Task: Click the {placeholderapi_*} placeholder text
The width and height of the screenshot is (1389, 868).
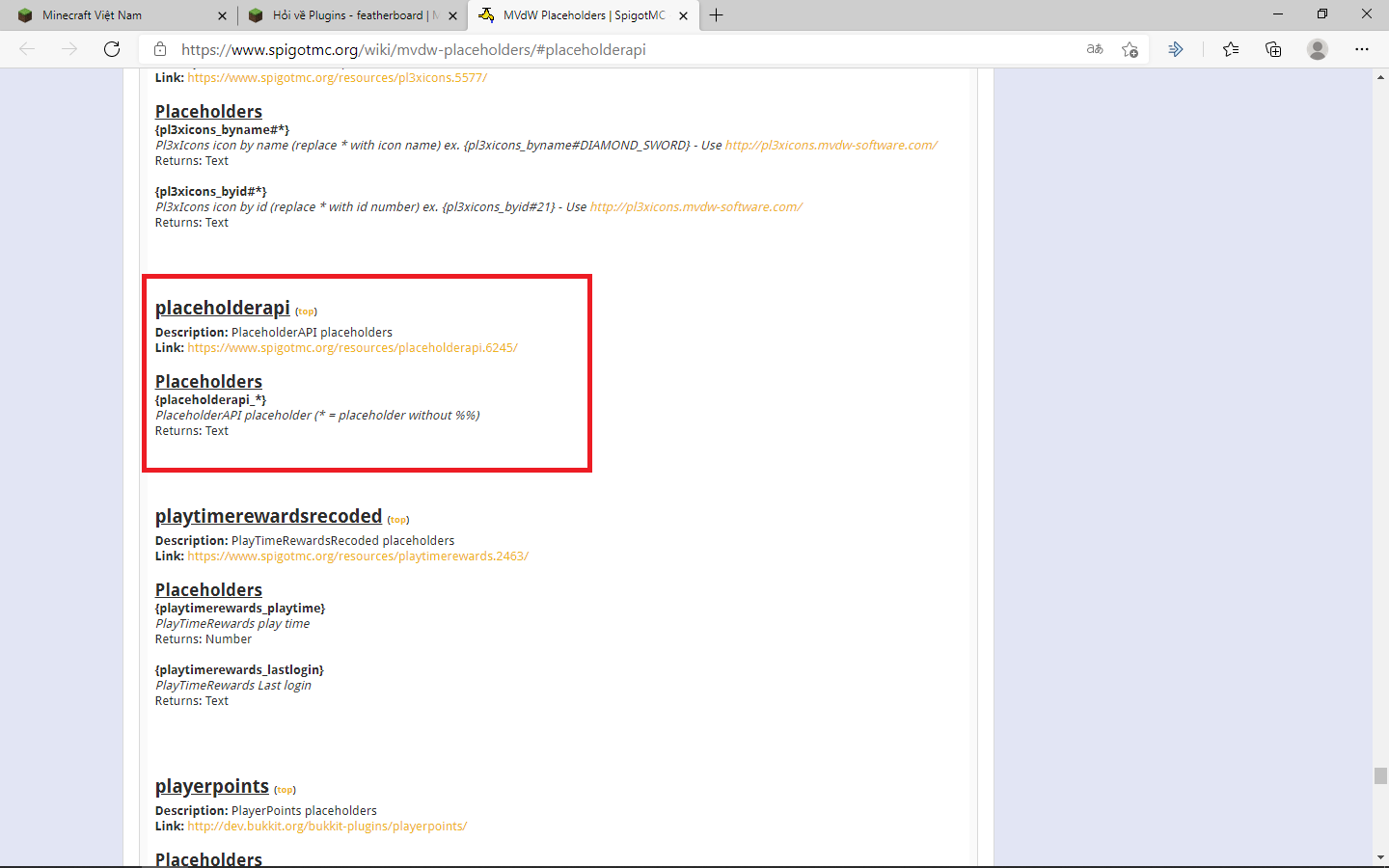Action: pyautogui.click(x=211, y=400)
